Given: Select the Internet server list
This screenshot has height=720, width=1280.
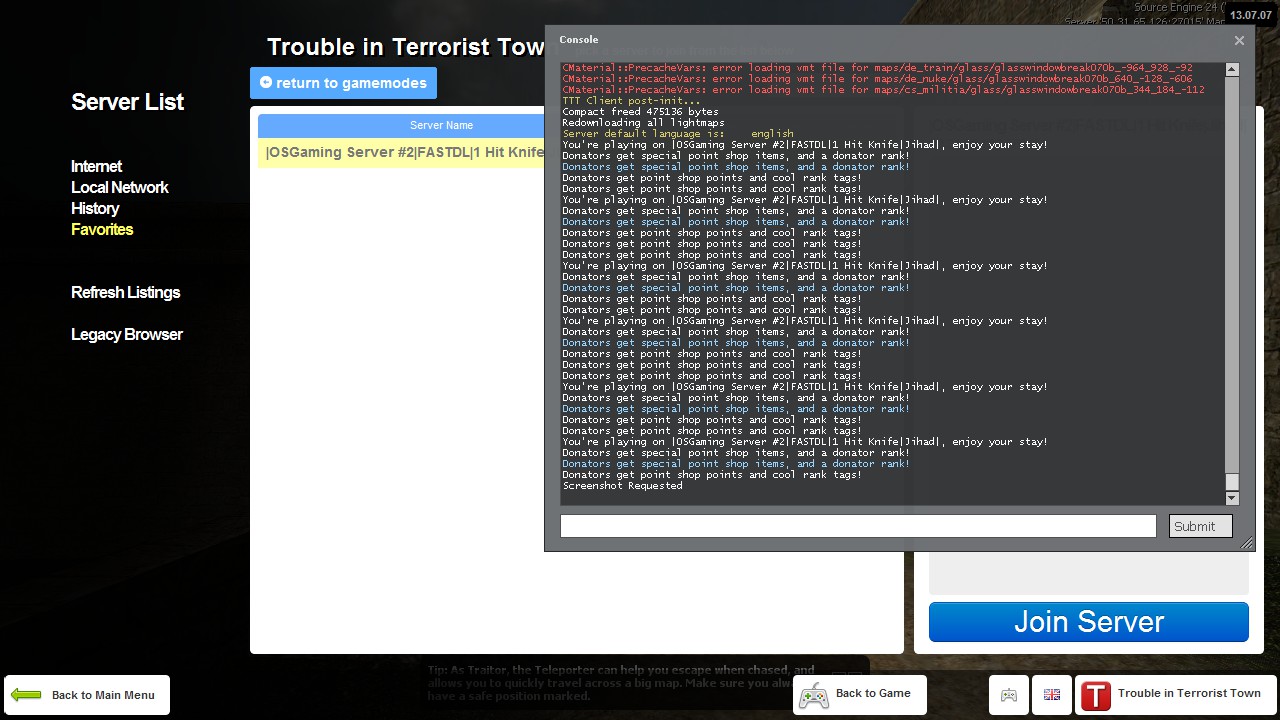Looking at the screenshot, I should 96,166.
